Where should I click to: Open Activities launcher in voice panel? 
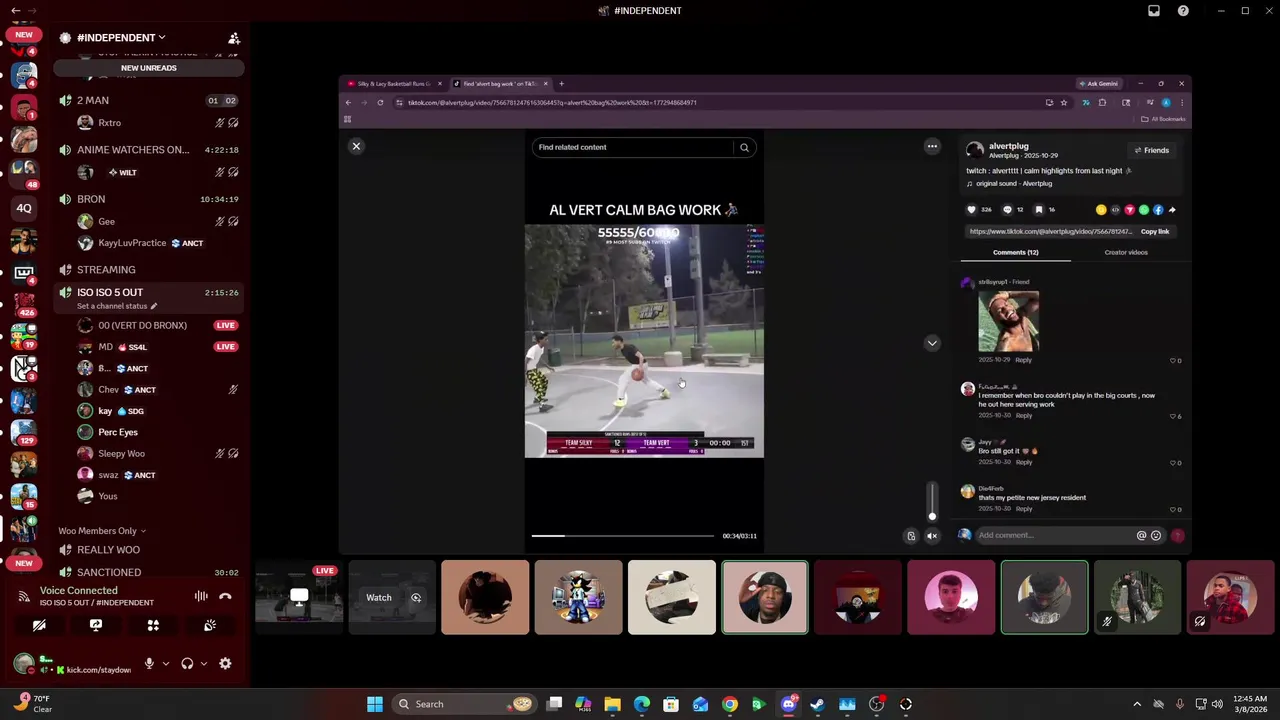pos(153,625)
